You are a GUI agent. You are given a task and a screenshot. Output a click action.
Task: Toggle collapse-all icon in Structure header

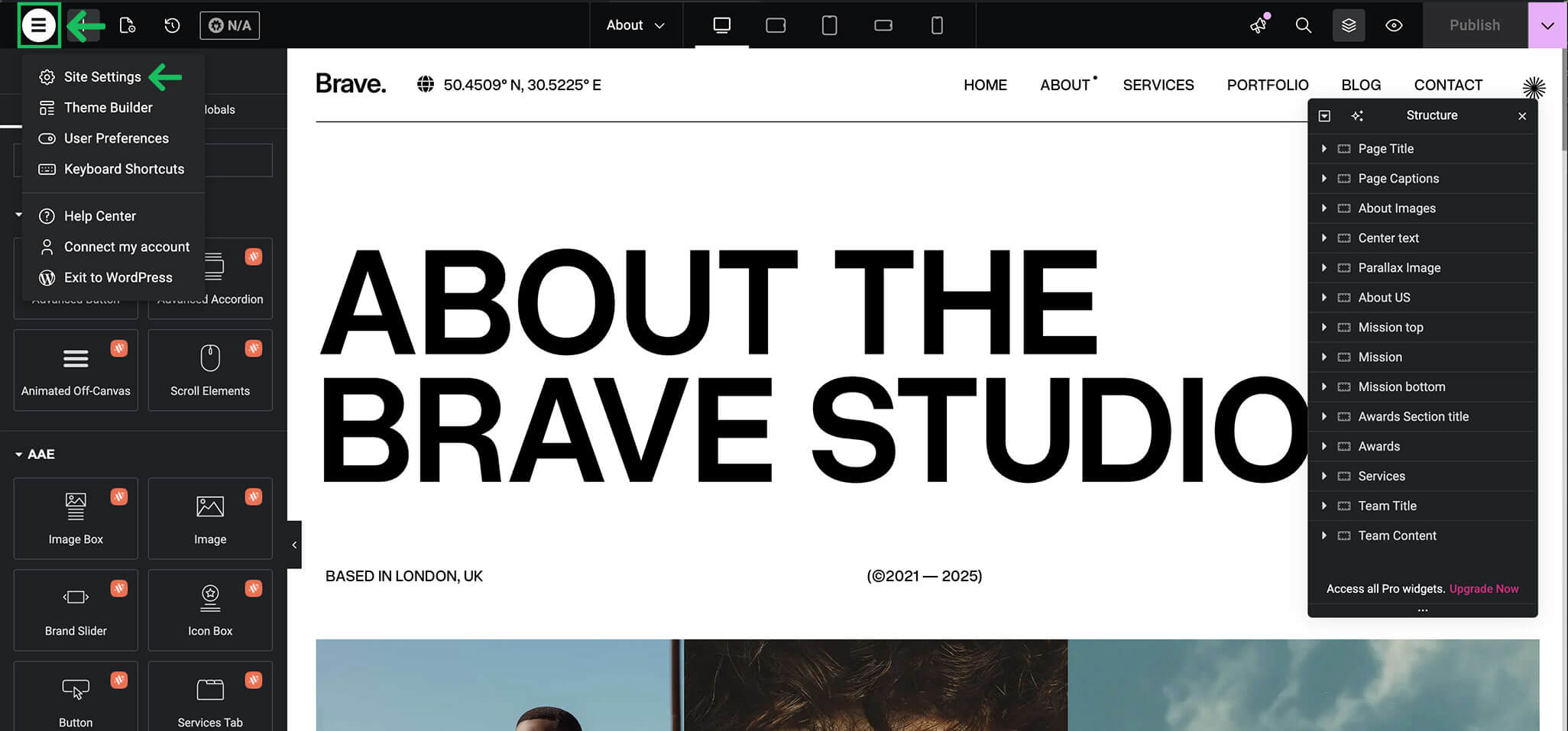(1325, 115)
